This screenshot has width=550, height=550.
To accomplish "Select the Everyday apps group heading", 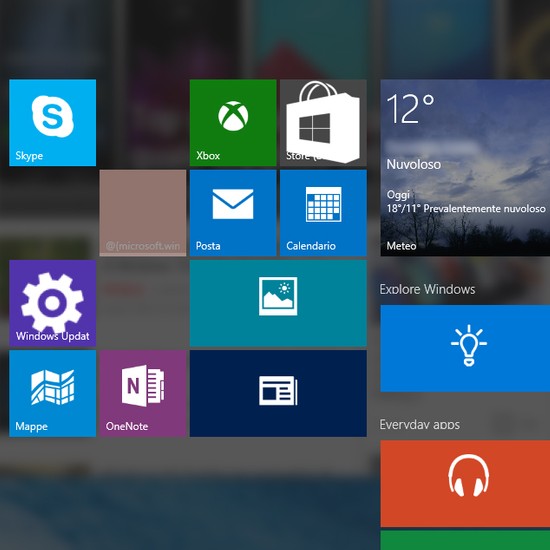I will tap(420, 424).
